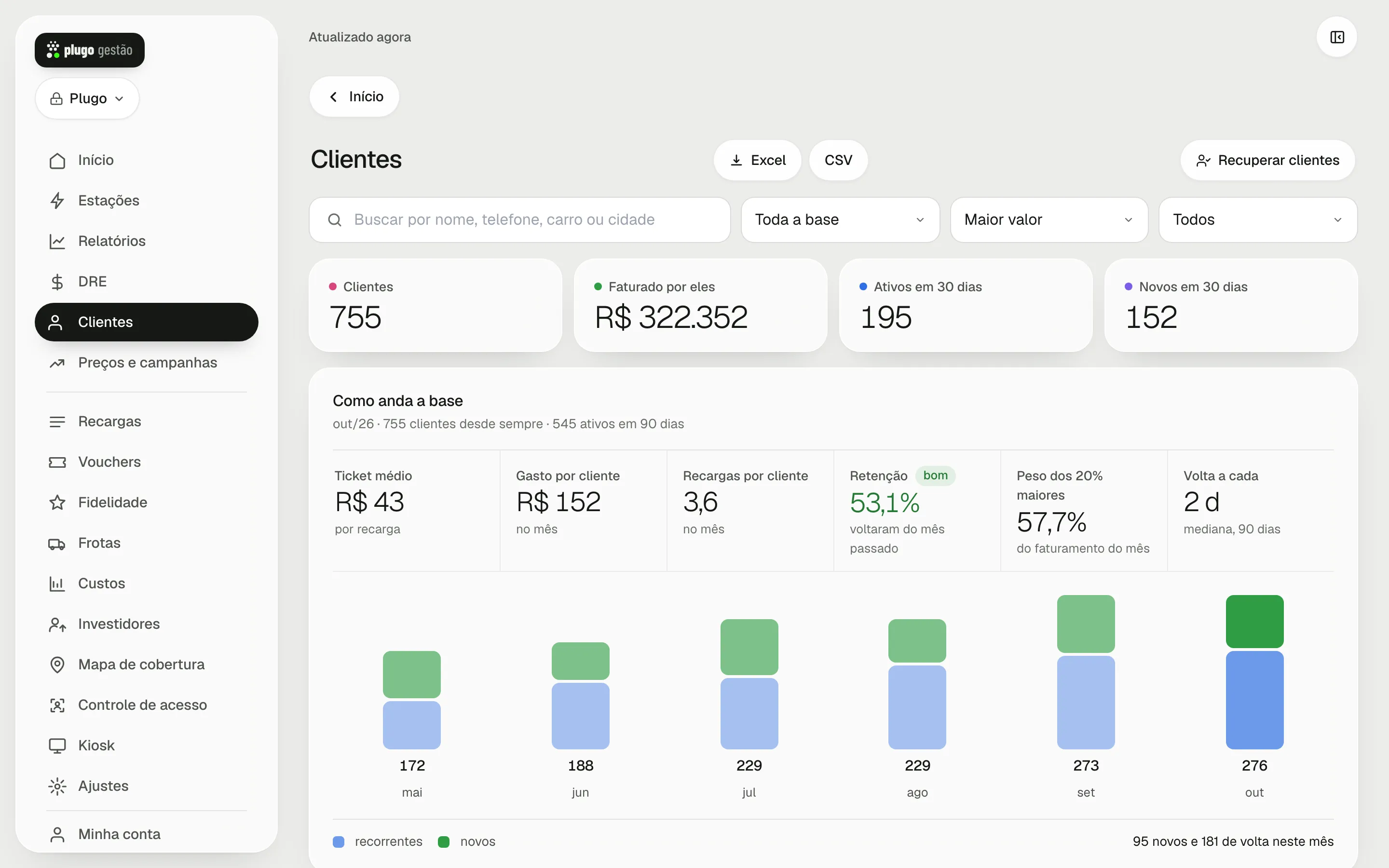1389x868 pixels.
Task: Click the Ajustes gear icon
Action: [57, 786]
